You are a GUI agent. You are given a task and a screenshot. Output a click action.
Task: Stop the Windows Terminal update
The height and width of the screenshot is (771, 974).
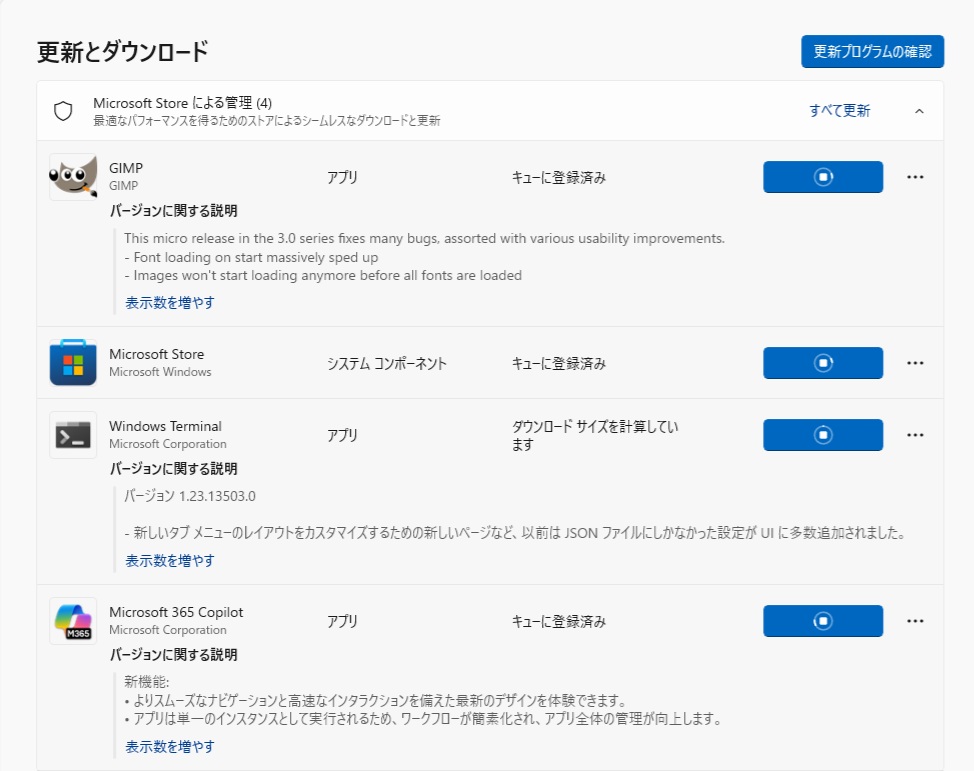click(x=823, y=435)
